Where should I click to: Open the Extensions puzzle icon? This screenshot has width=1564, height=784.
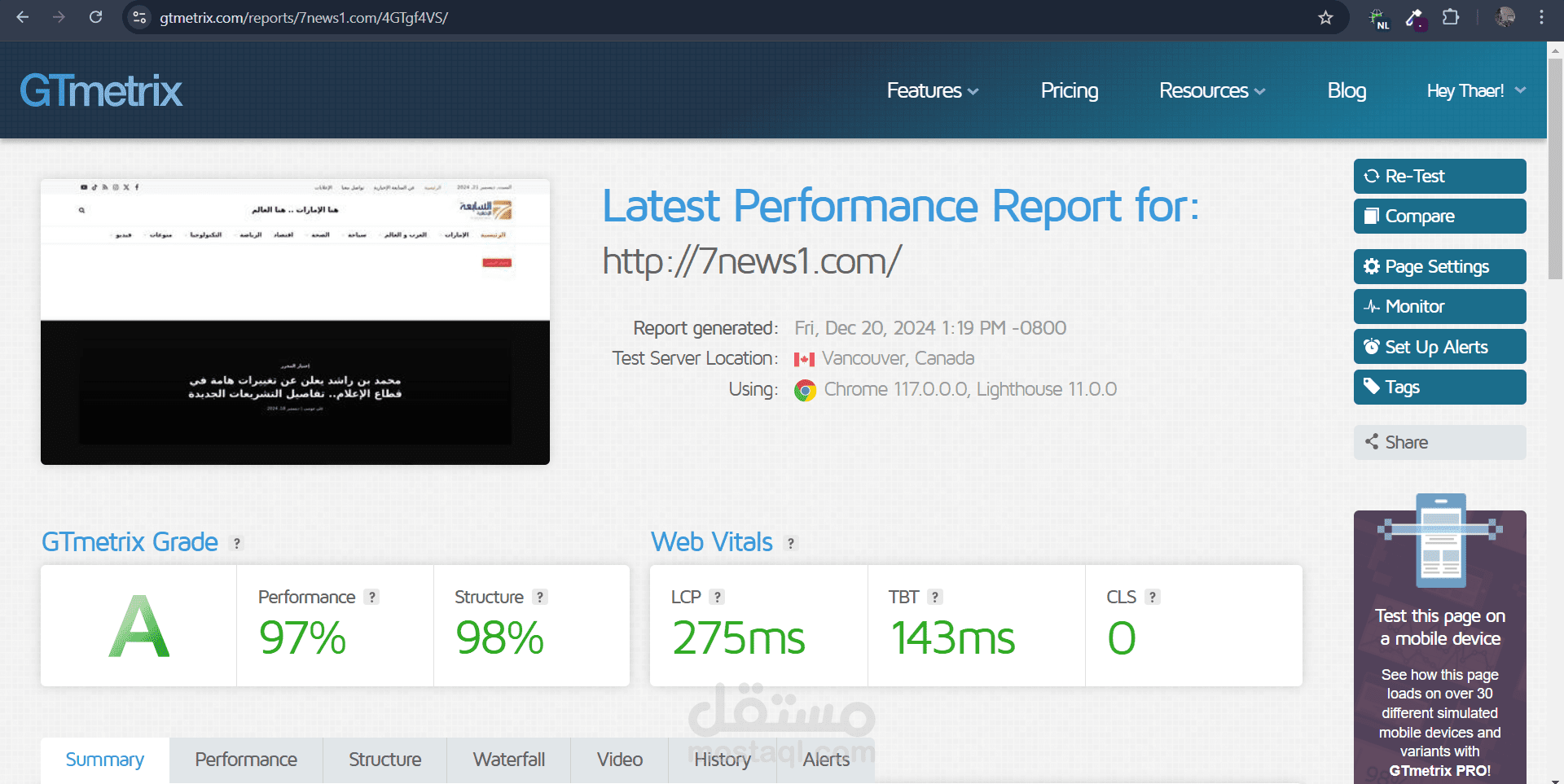(1451, 17)
